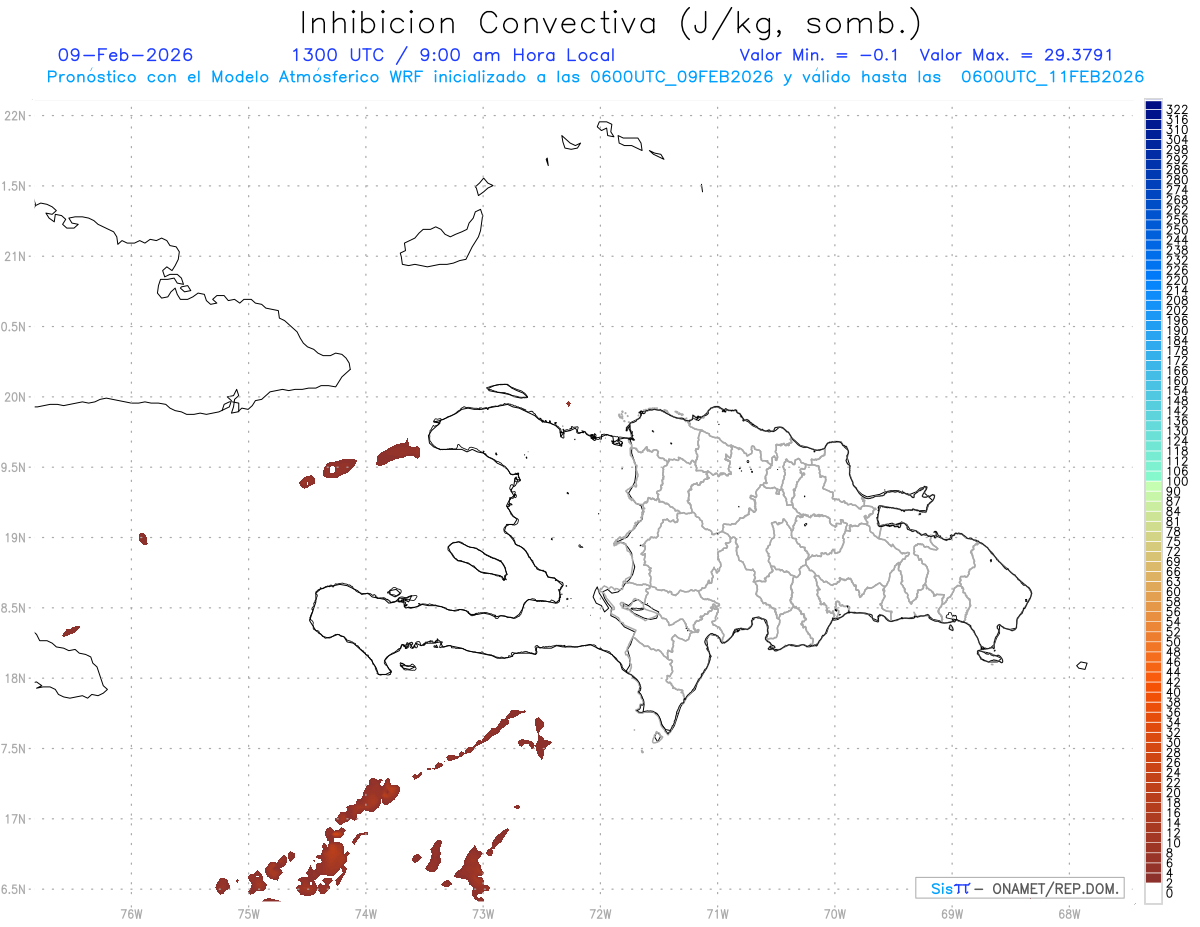Click the '74W' longitude label
This screenshot has width=1200, height=927.
click(x=365, y=913)
